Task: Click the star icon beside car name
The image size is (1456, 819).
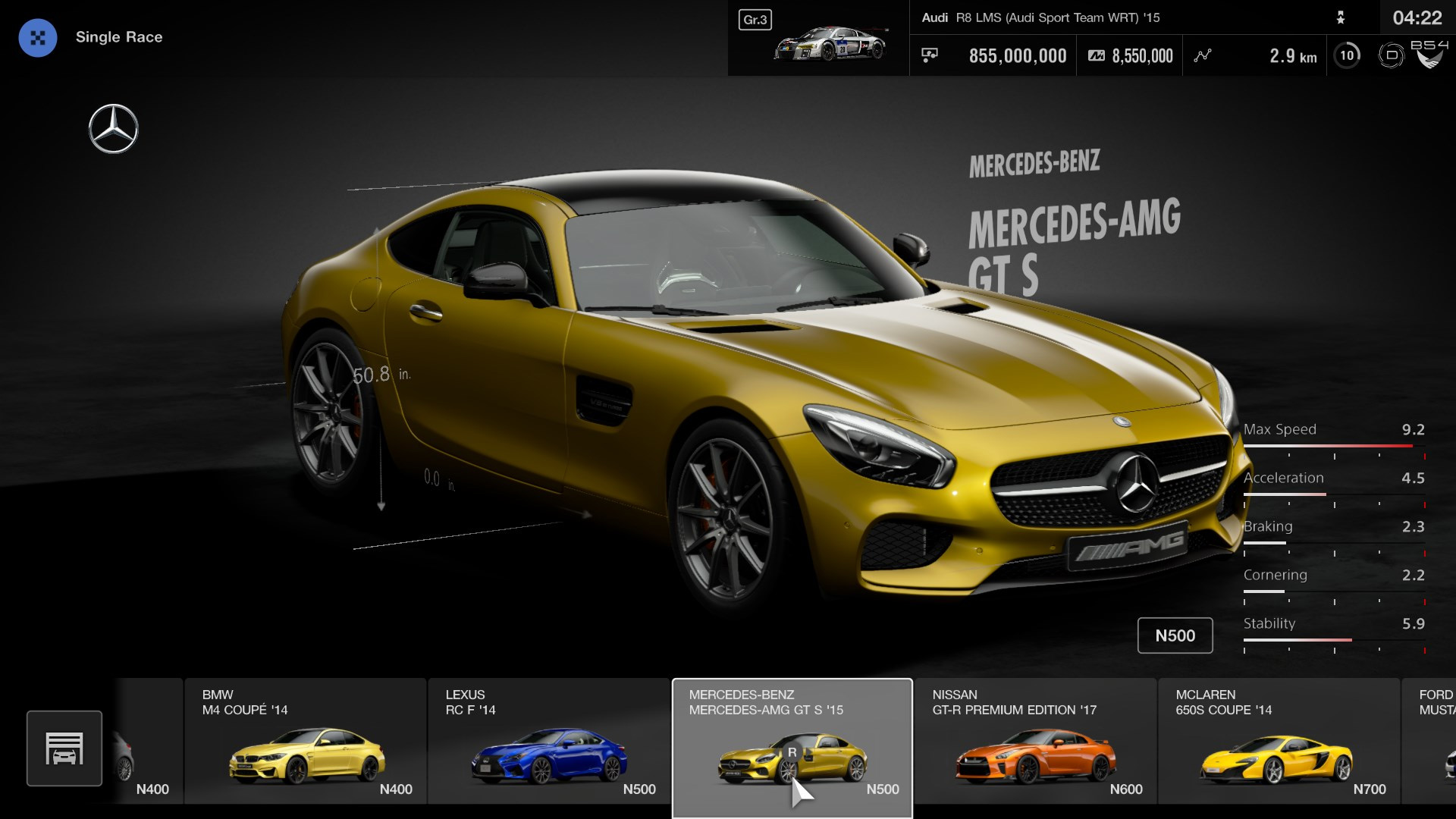Action: tap(1340, 17)
